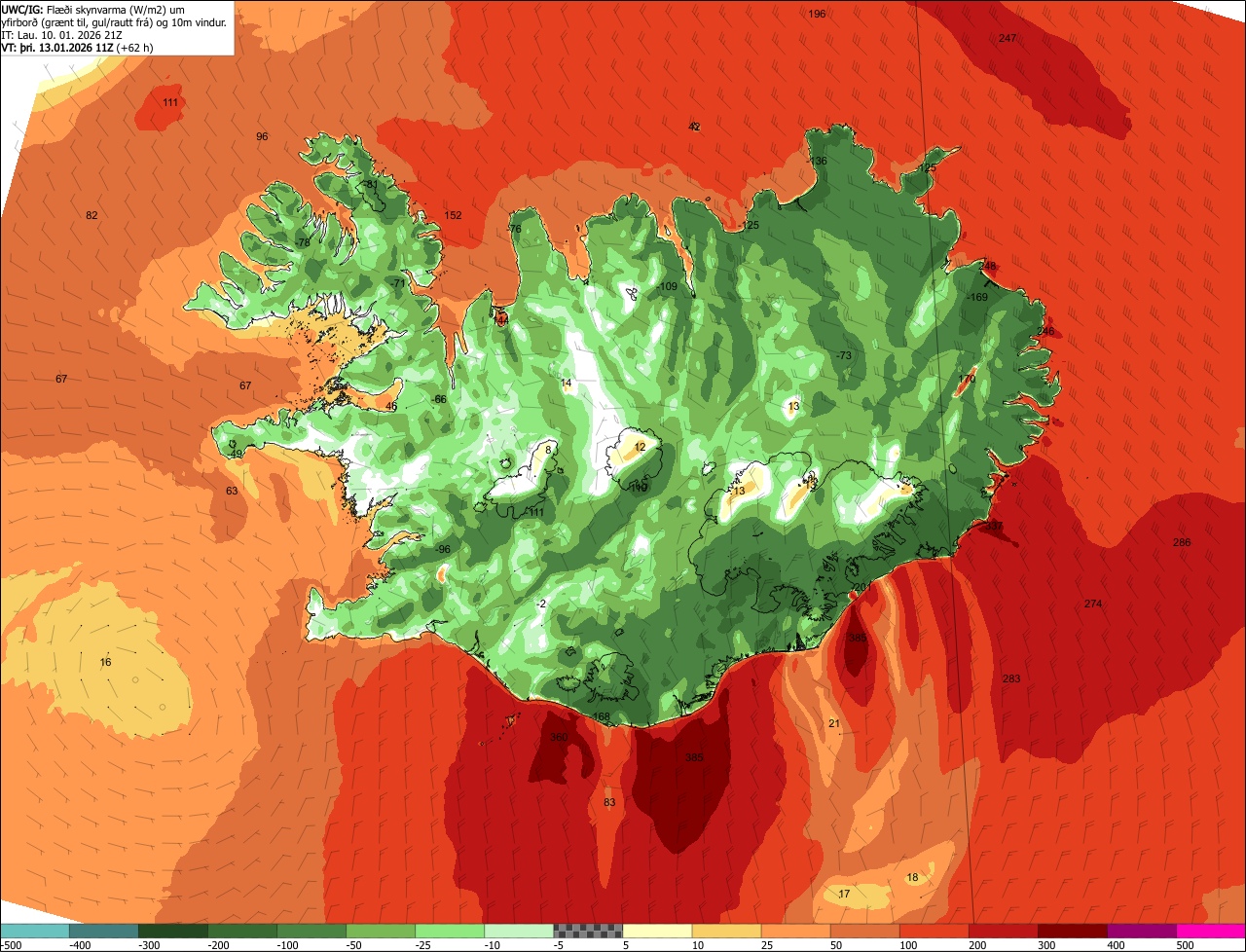Click the '-2' value in south Iceland
Image resolution: width=1246 pixels, height=952 pixels.
(x=541, y=604)
